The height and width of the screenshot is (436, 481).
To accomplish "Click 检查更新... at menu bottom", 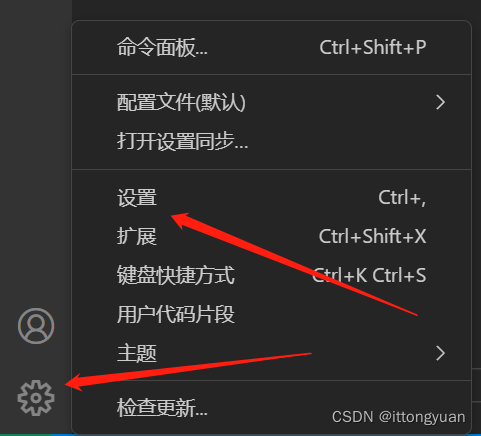I will pyautogui.click(x=272, y=408).
